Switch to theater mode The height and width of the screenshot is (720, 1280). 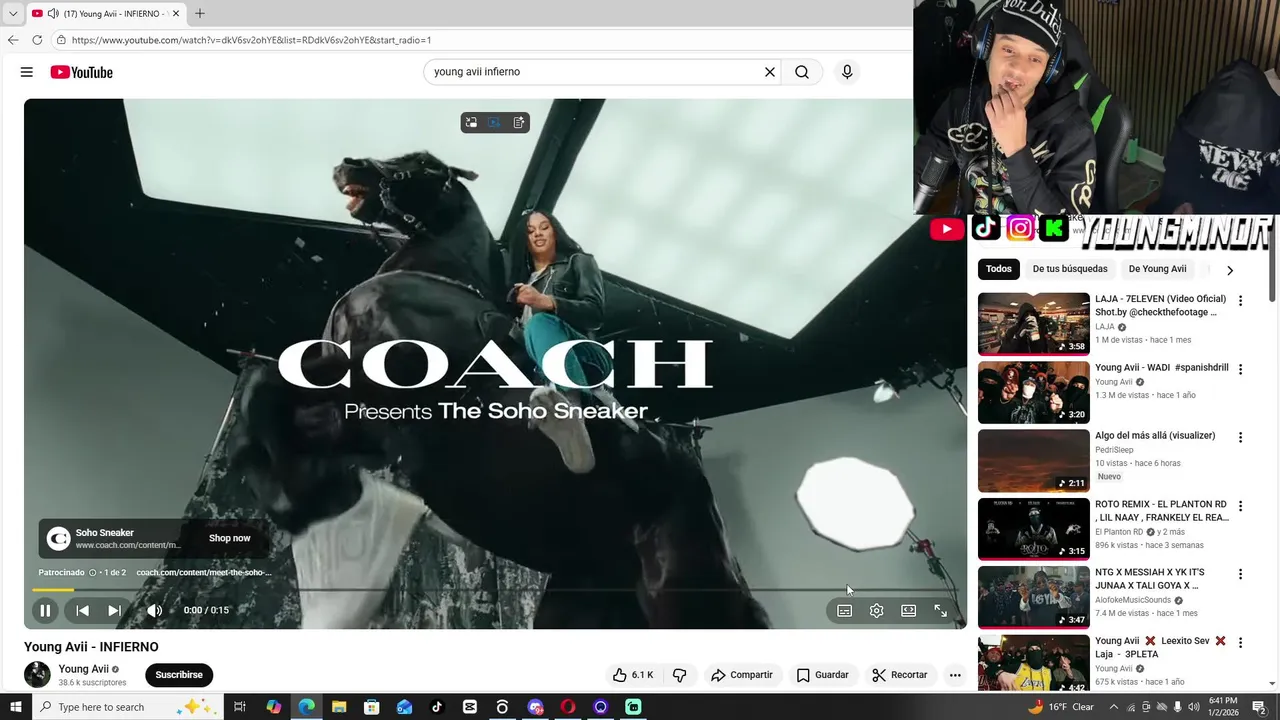click(x=909, y=610)
